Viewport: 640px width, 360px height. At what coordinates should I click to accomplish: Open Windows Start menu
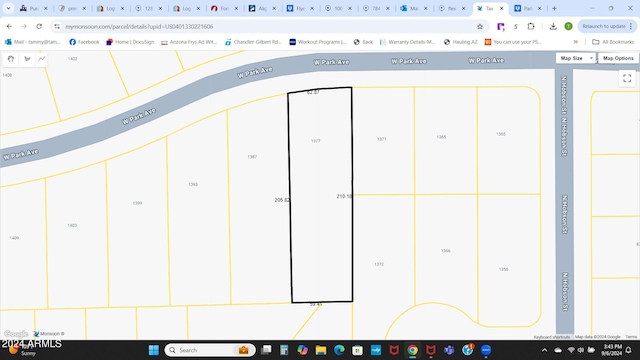tap(153, 350)
